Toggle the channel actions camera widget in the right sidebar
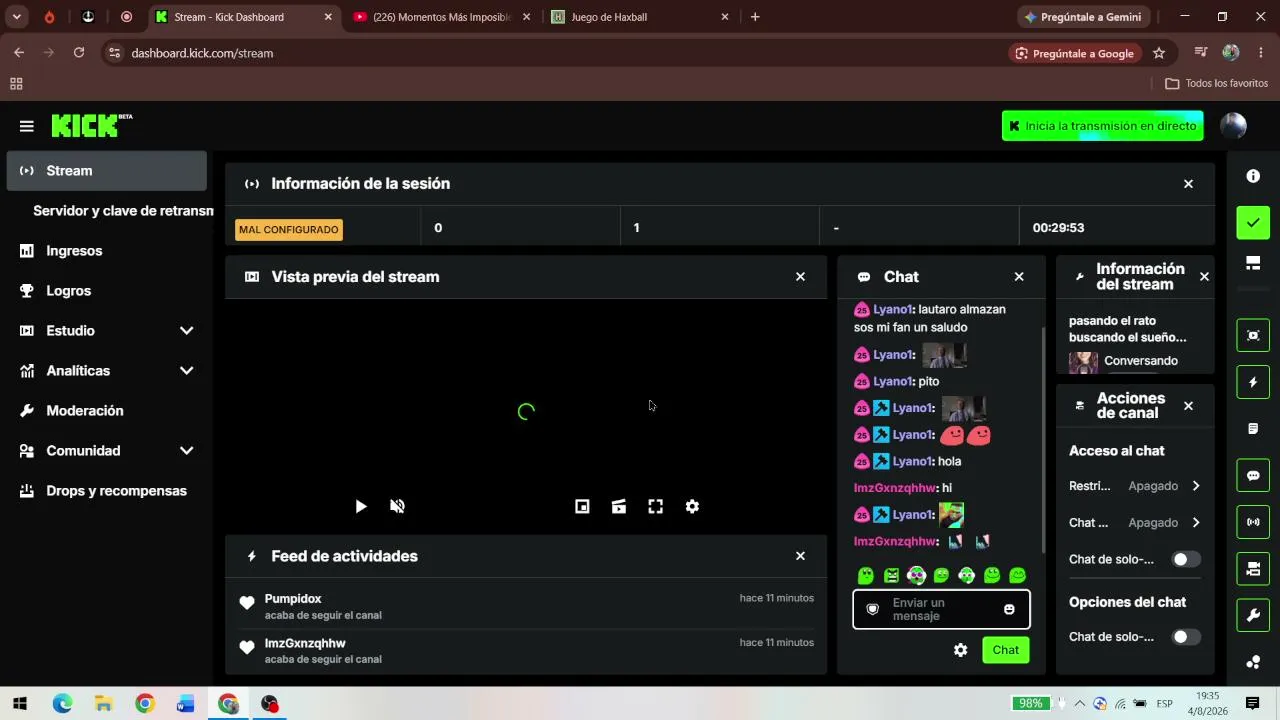 [x=1253, y=569]
